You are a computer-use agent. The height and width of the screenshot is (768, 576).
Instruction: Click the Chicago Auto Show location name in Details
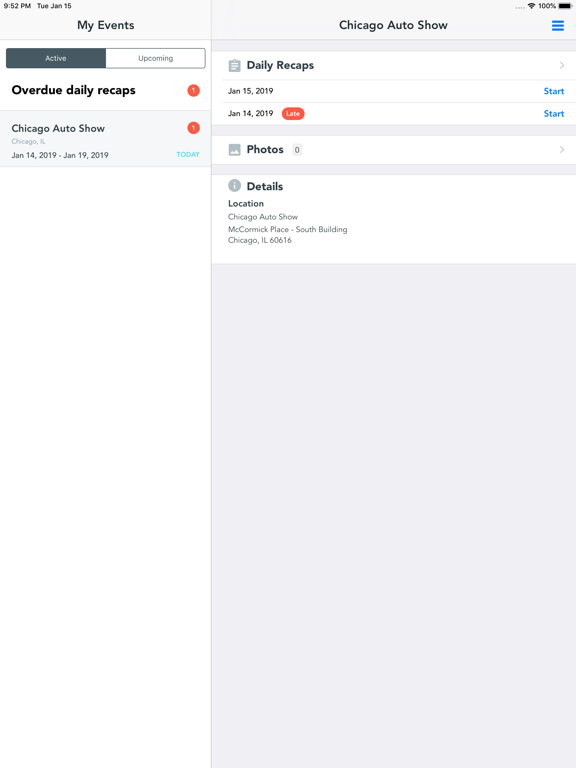[x=263, y=217]
